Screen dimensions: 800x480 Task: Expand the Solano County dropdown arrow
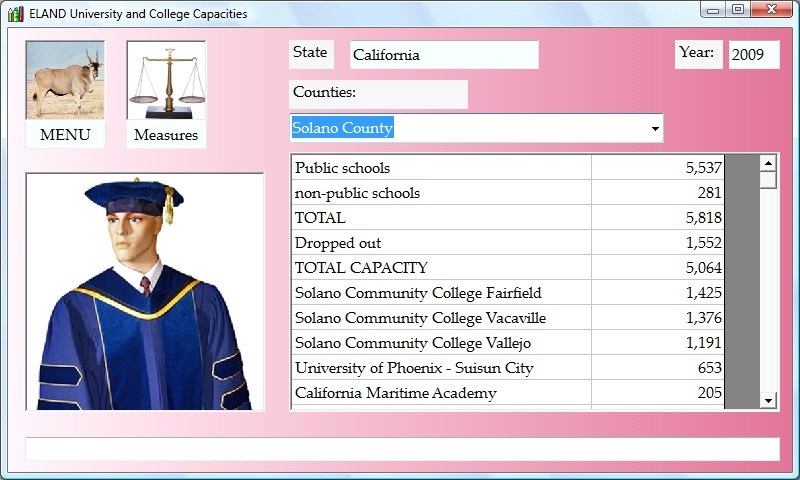tap(655, 129)
